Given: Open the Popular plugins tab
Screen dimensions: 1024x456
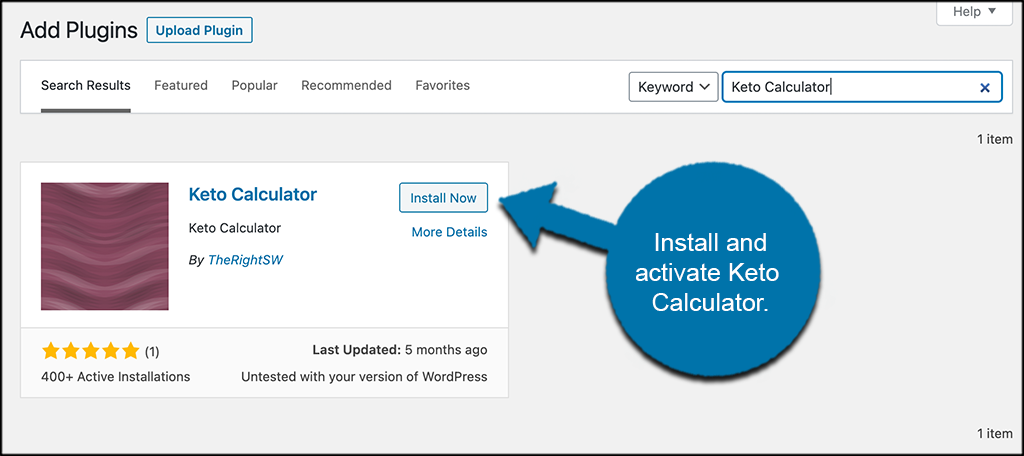Looking at the screenshot, I should (x=255, y=86).
